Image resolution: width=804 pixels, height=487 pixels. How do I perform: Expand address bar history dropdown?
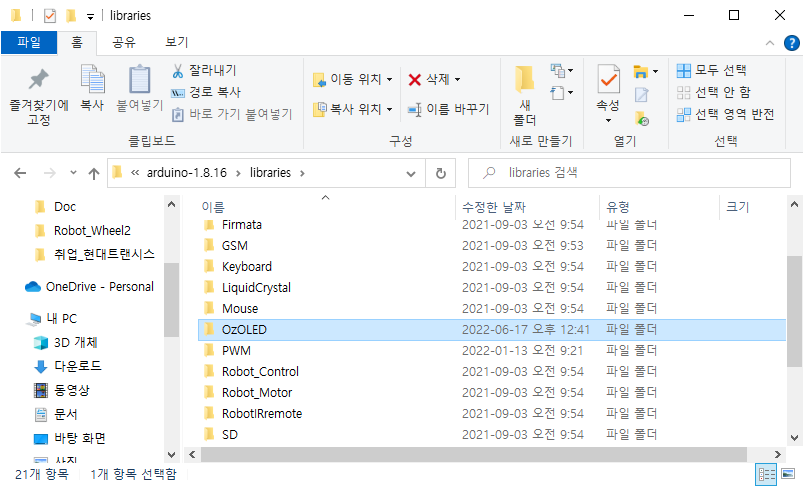point(411,174)
